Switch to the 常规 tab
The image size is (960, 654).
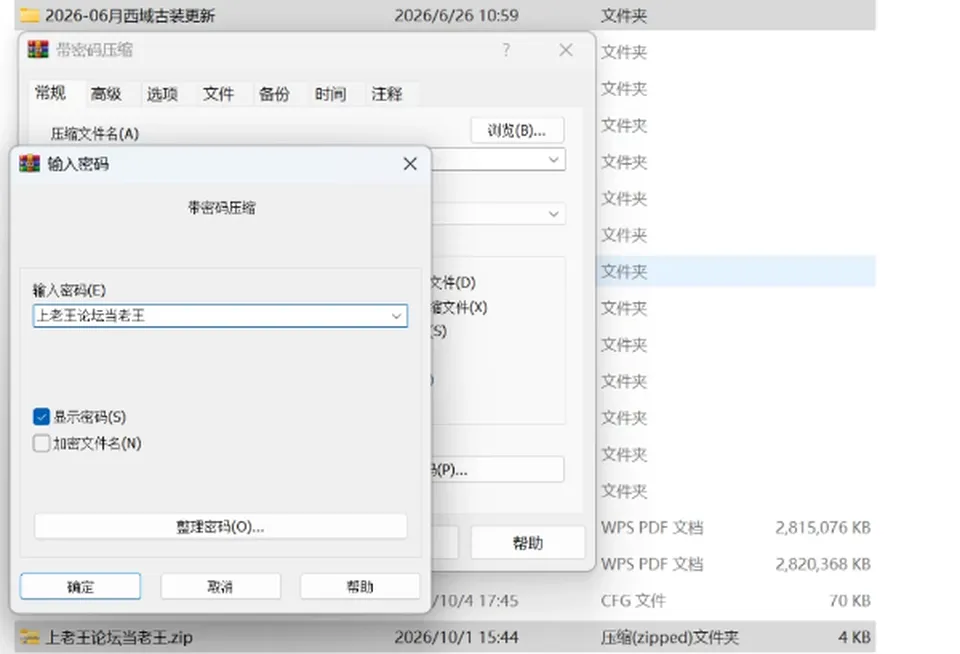[50, 93]
